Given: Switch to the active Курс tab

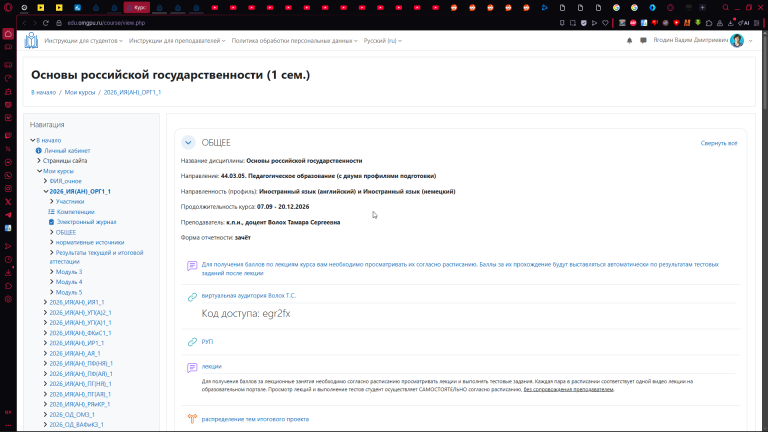Looking at the screenshot, I should coord(137,8).
